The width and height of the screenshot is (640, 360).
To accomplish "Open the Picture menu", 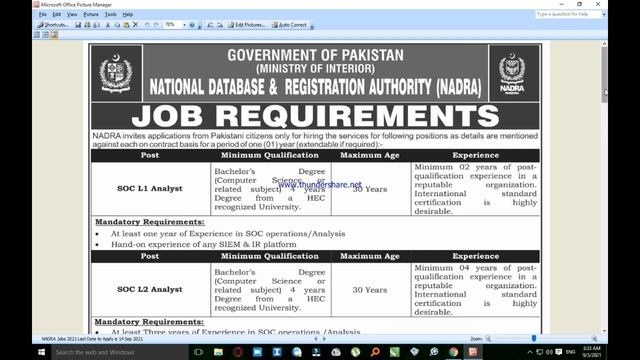I will (x=91, y=14).
